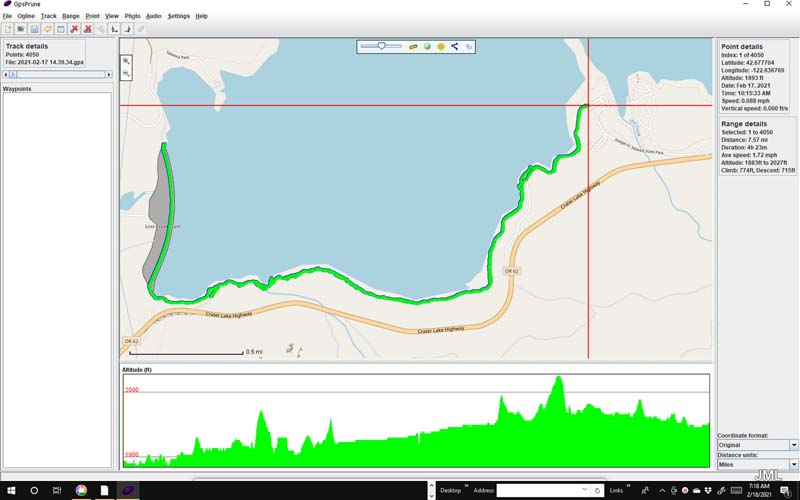Image resolution: width=800 pixels, height=500 pixels.
Task: Click the track details horizontal scrollbar
Action: [56, 74]
